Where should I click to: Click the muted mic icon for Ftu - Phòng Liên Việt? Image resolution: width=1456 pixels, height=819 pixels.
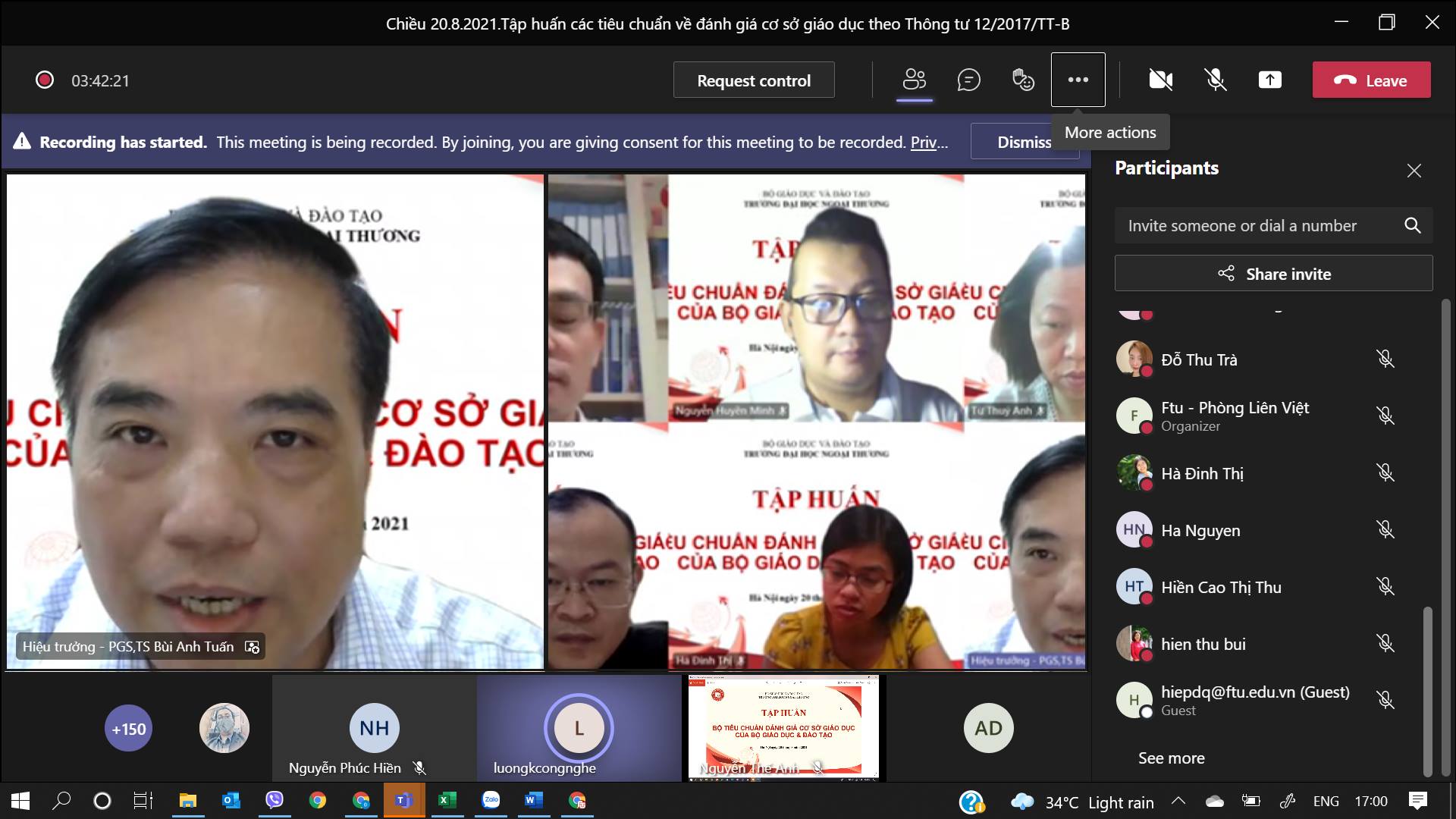[x=1385, y=416]
